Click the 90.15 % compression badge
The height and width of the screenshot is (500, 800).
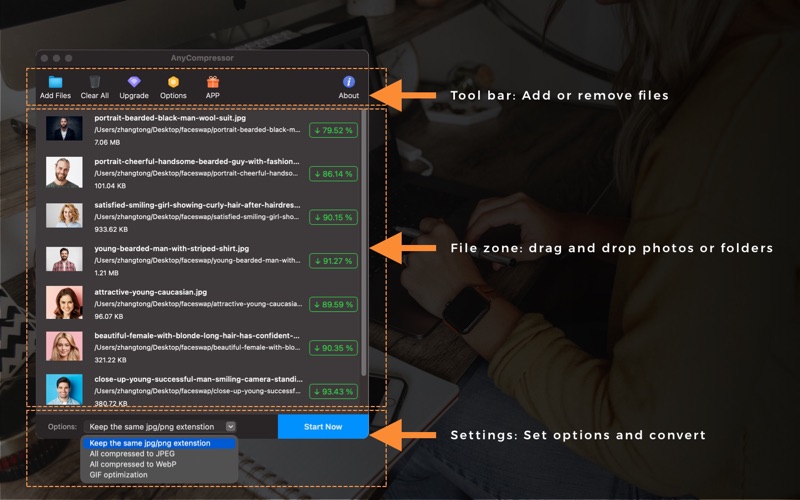click(x=333, y=217)
